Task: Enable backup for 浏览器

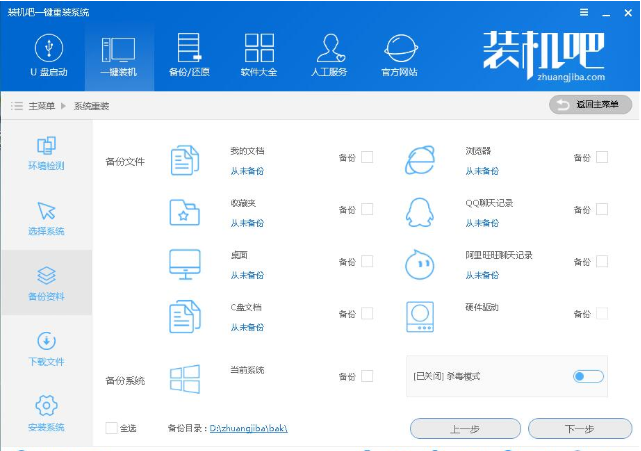Action: coord(602,157)
